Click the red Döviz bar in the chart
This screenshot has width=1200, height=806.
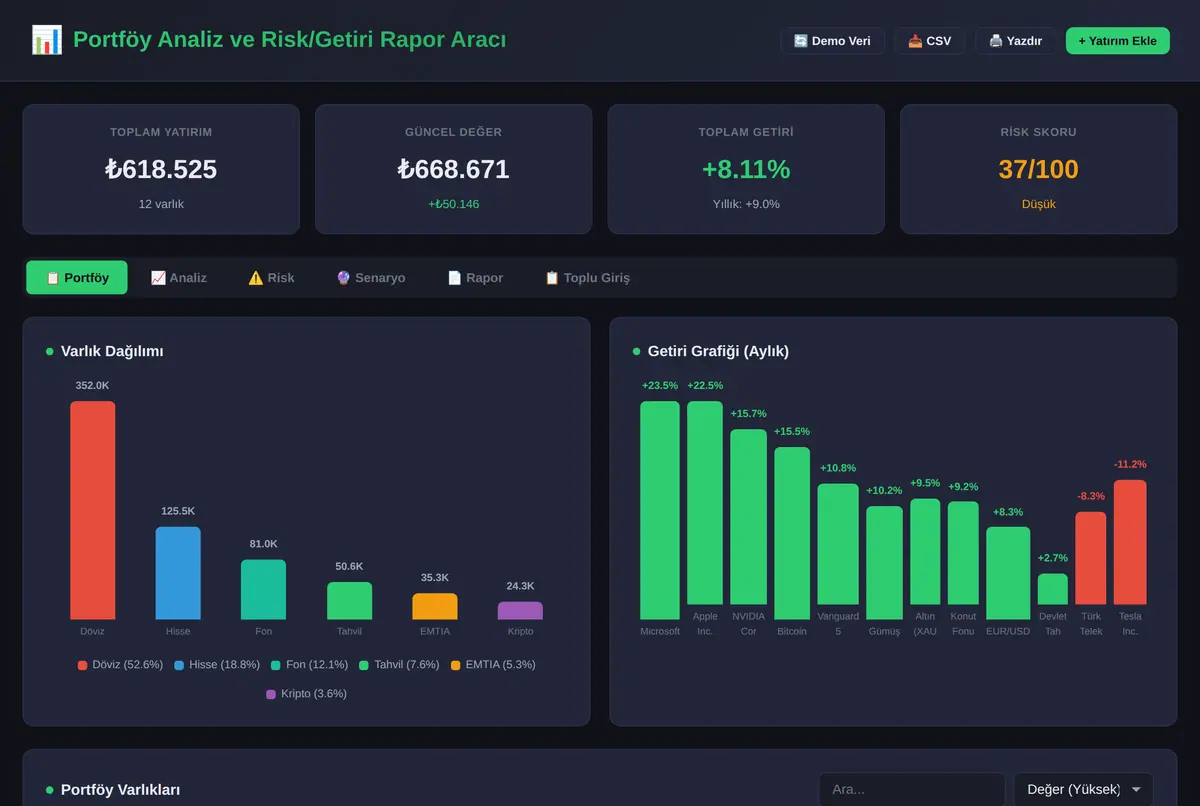click(x=92, y=510)
